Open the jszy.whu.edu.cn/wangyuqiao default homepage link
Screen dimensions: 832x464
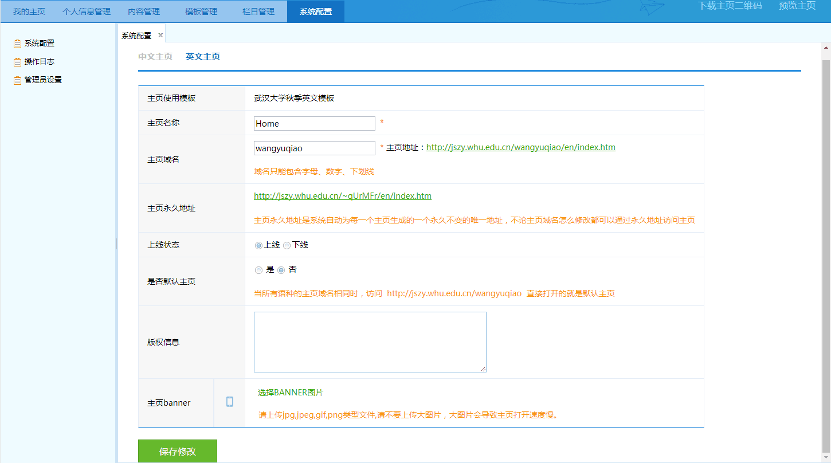(454, 293)
